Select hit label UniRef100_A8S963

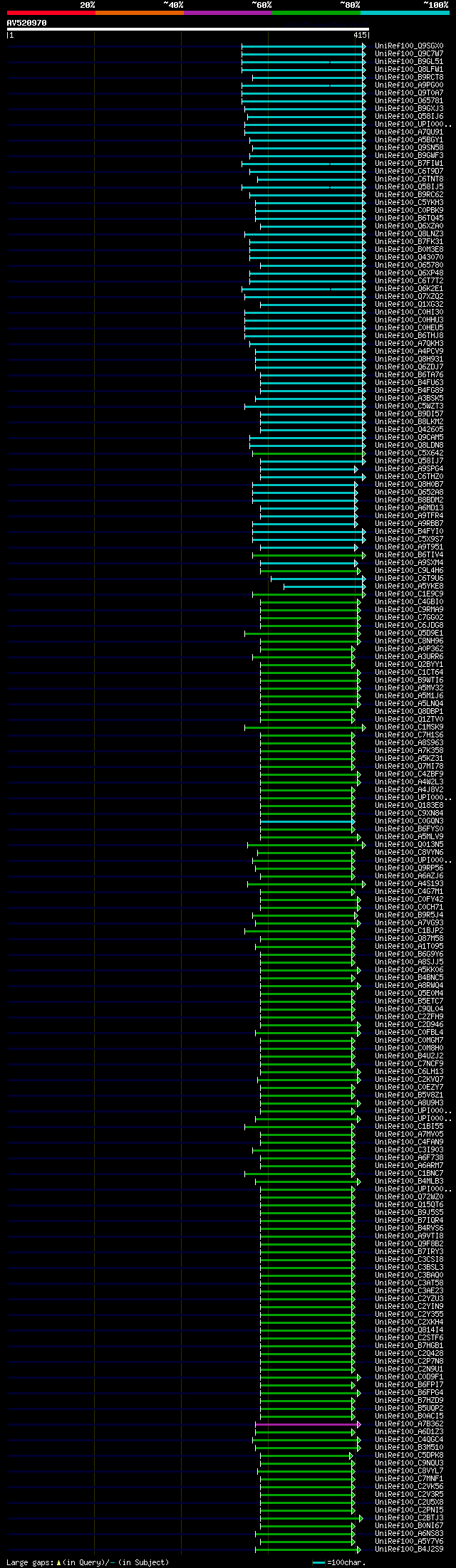(x=409, y=742)
